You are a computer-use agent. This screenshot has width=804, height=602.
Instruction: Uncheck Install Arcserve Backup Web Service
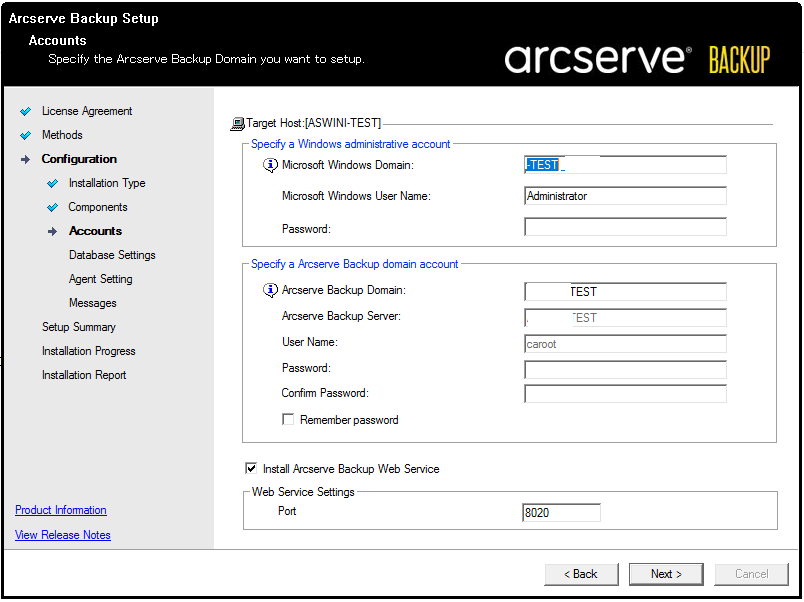[x=251, y=468]
